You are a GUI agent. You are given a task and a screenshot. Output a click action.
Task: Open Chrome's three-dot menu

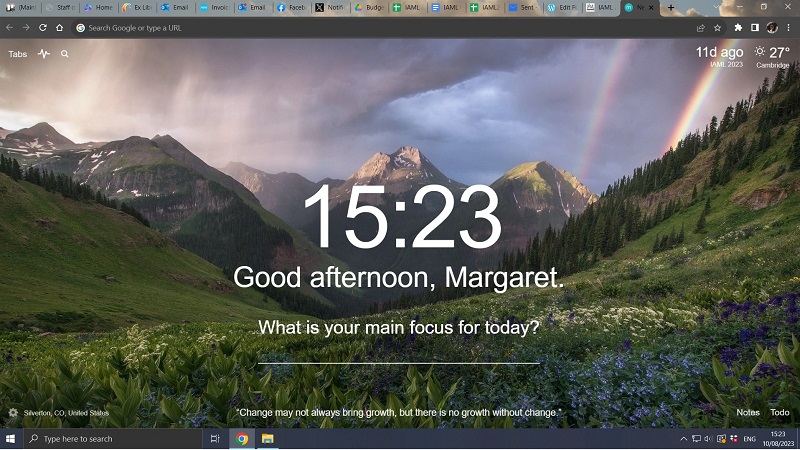[x=788, y=28]
